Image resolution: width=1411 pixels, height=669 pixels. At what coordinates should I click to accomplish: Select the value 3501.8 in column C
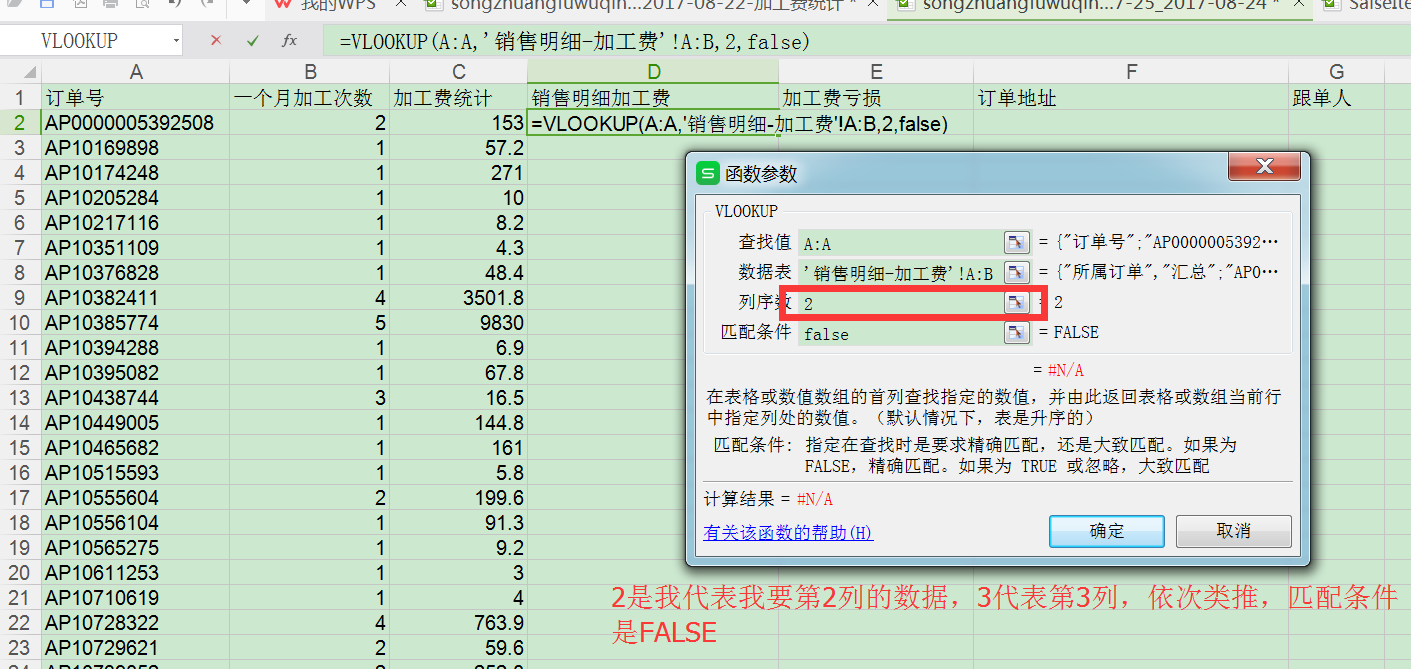coord(459,298)
